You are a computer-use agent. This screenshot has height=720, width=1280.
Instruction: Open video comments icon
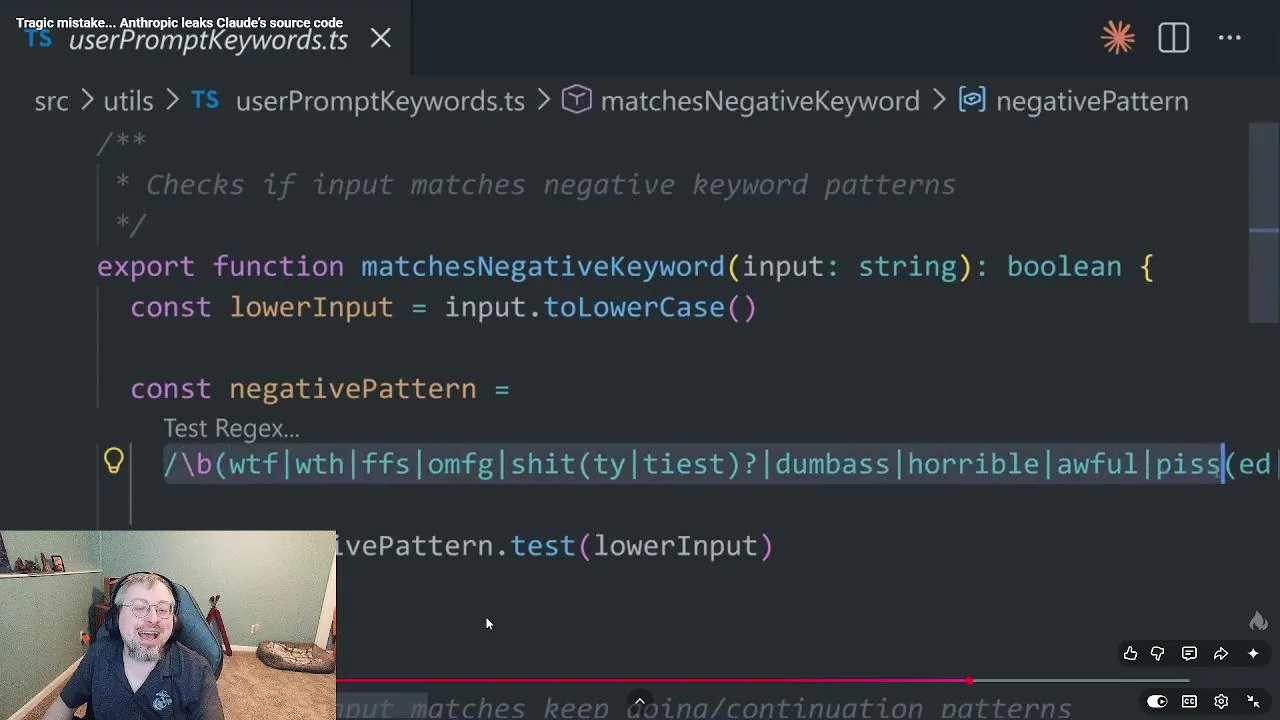click(1189, 653)
